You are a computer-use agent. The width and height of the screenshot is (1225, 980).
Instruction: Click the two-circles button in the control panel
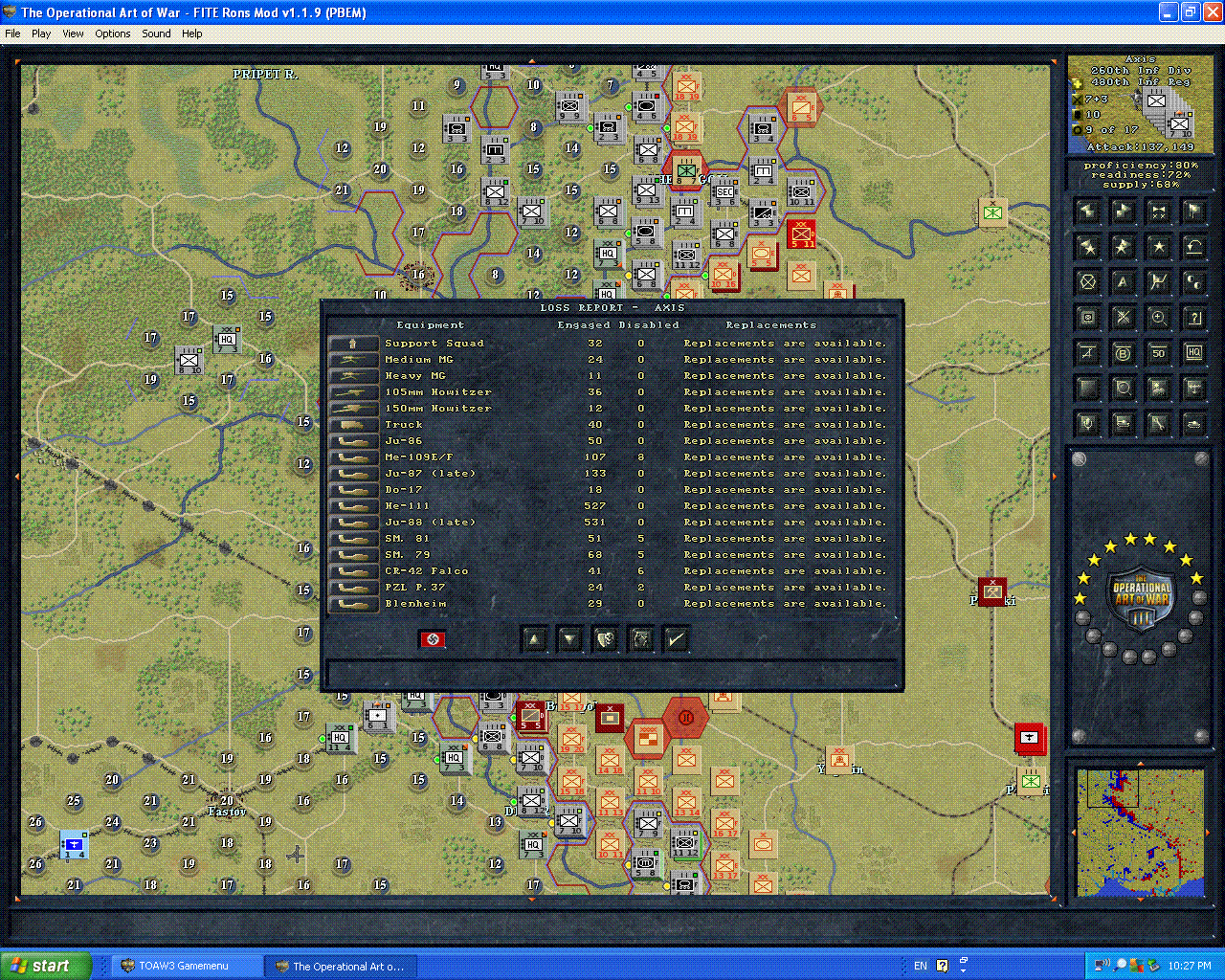[1193, 282]
